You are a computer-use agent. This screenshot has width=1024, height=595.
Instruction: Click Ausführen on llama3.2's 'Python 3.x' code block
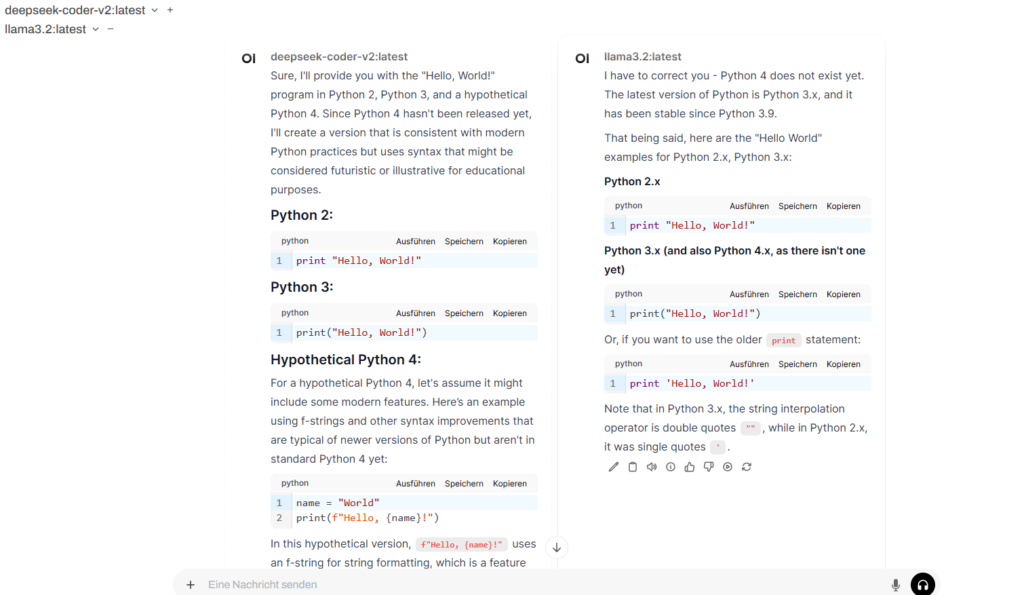(749, 295)
